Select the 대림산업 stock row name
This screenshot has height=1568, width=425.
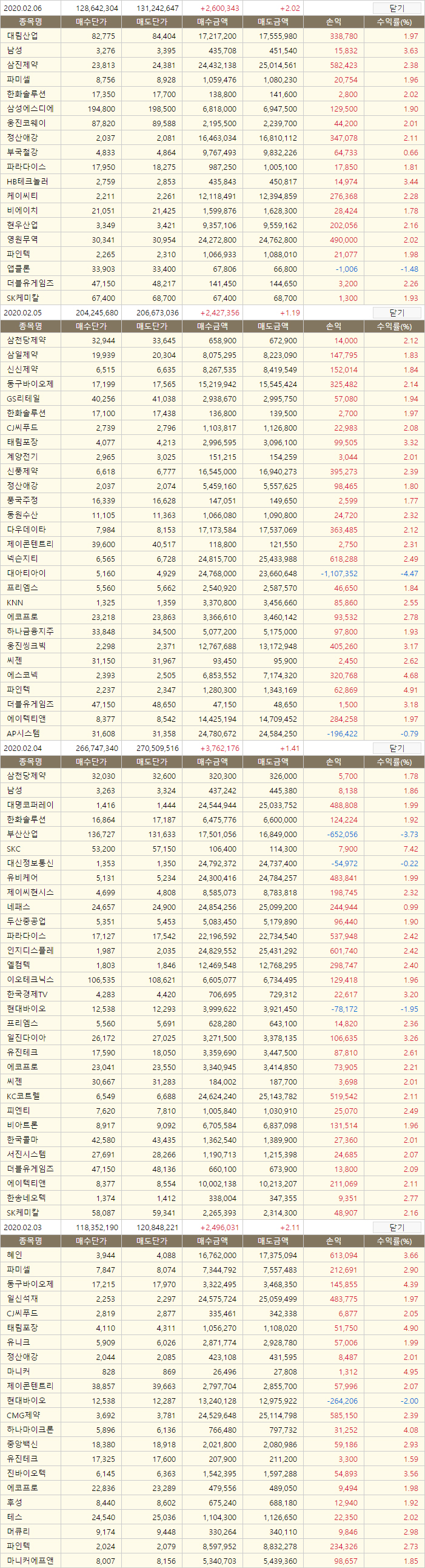(x=22, y=36)
